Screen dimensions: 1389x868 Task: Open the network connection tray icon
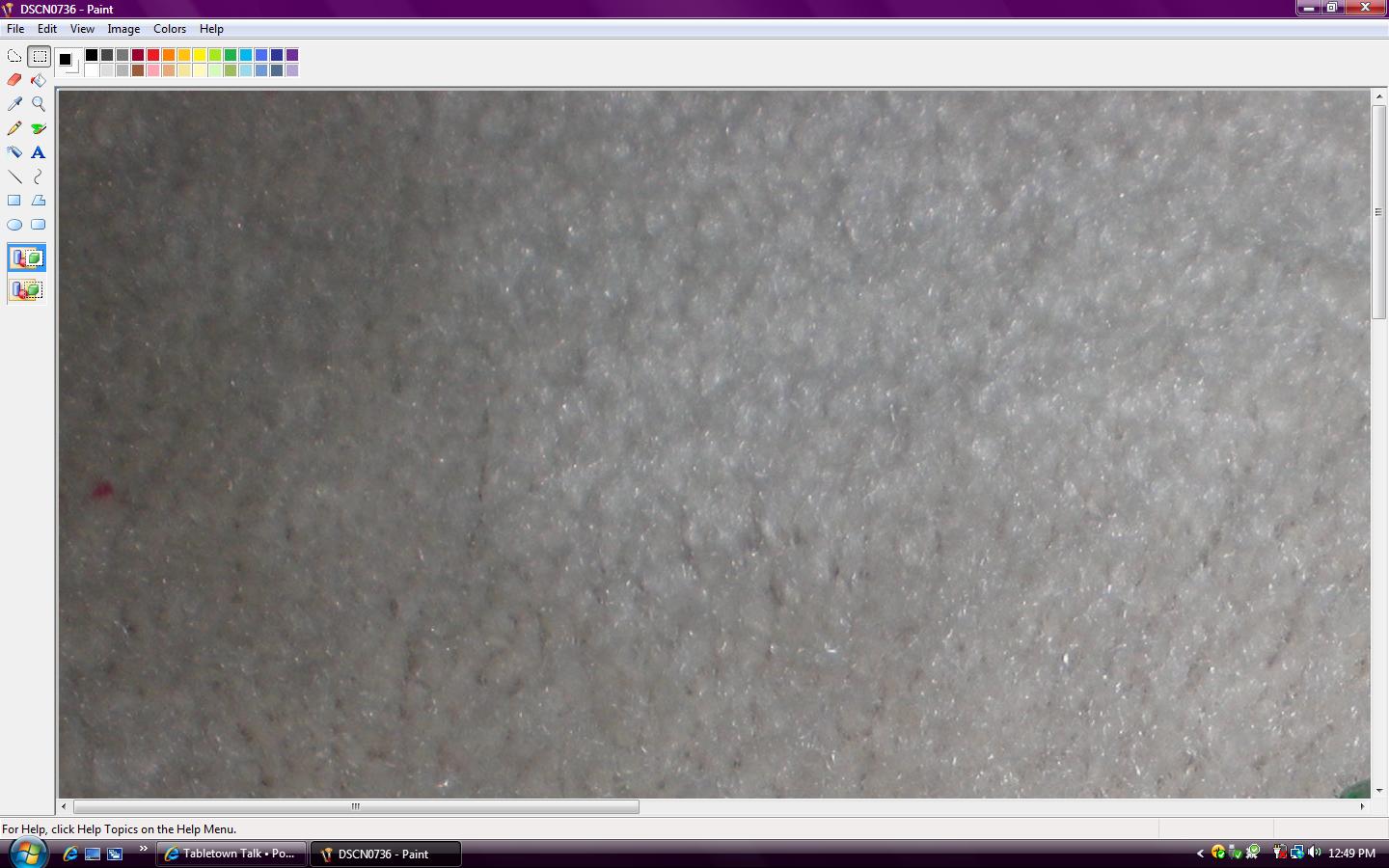point(1296,853)
